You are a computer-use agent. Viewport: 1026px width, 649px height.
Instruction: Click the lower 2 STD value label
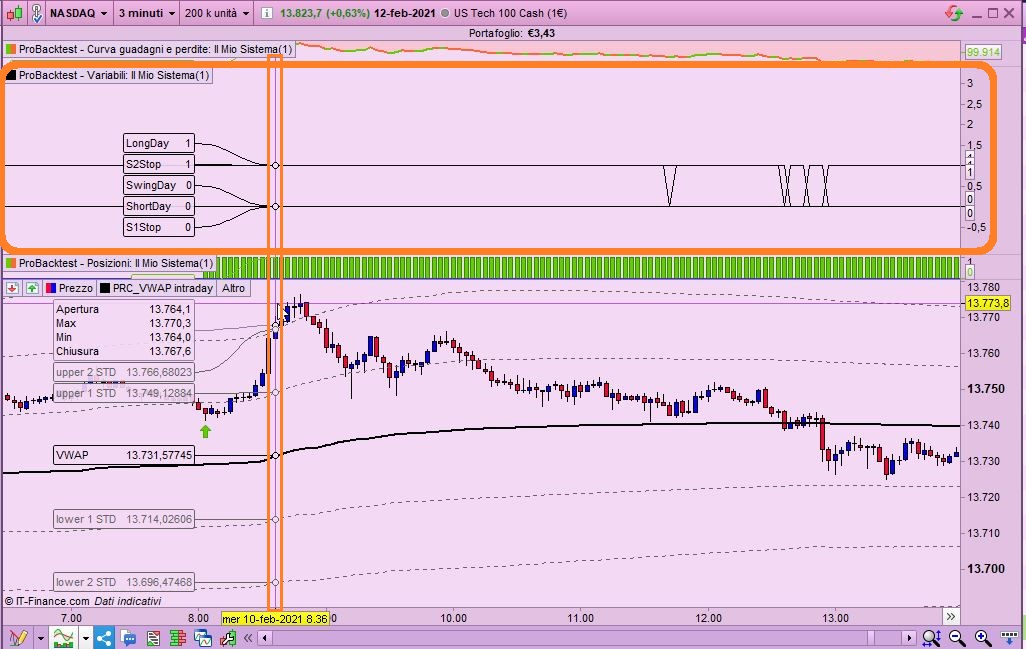click(x=124, y=582)
